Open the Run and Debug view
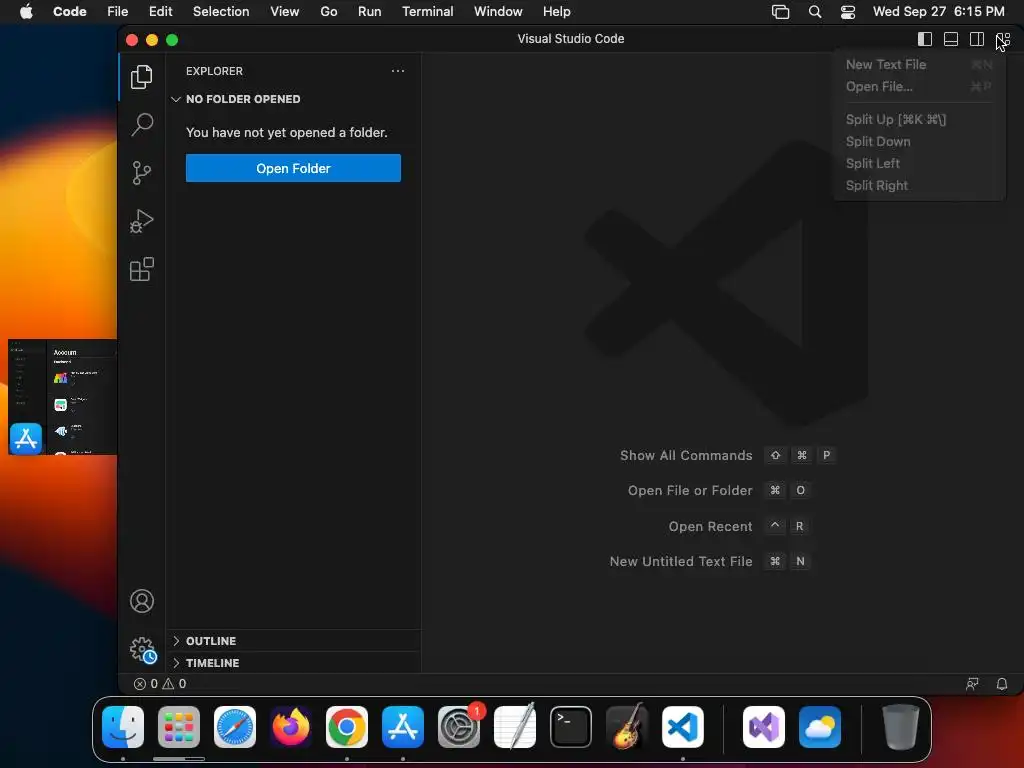1024x768 pixels. coord(142,221)
